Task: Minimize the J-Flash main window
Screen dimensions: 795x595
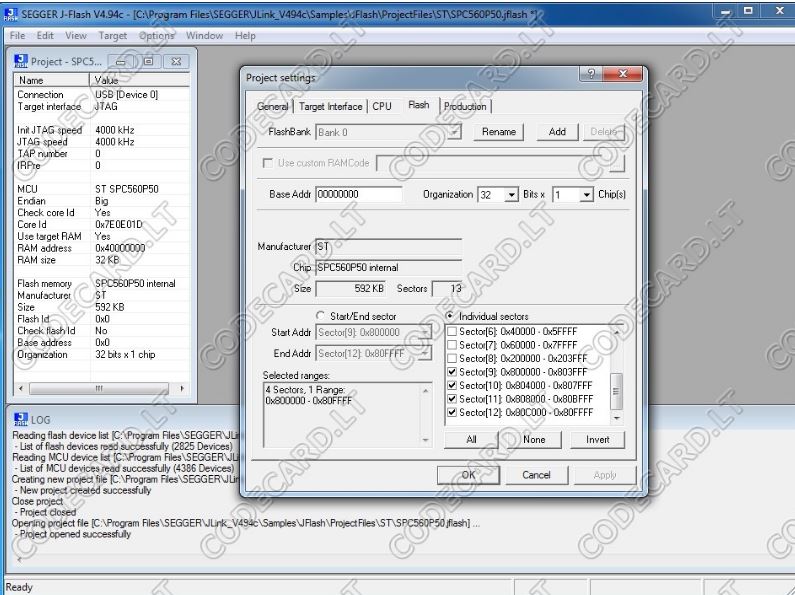Action: (x=725, y=10)
